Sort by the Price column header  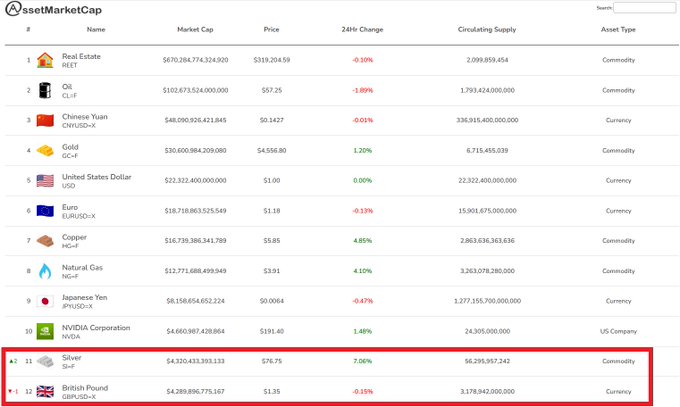(x=271, y=30)
